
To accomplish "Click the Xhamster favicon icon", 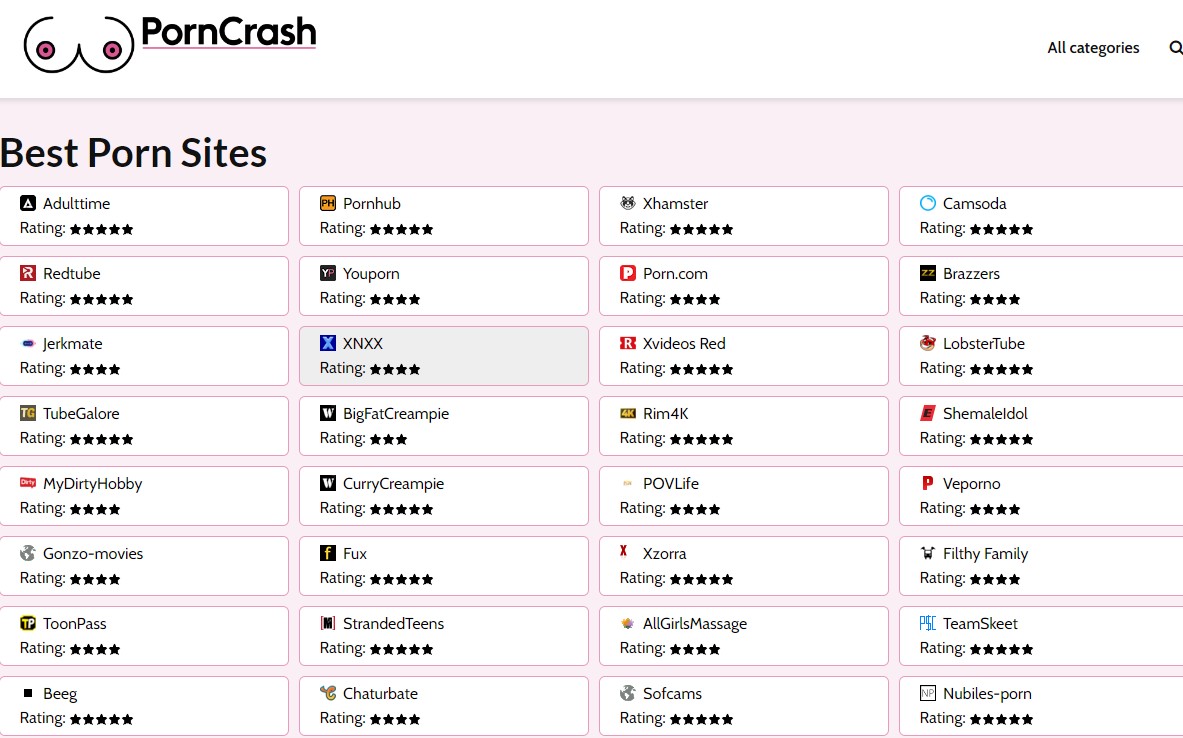I will 628,203.
